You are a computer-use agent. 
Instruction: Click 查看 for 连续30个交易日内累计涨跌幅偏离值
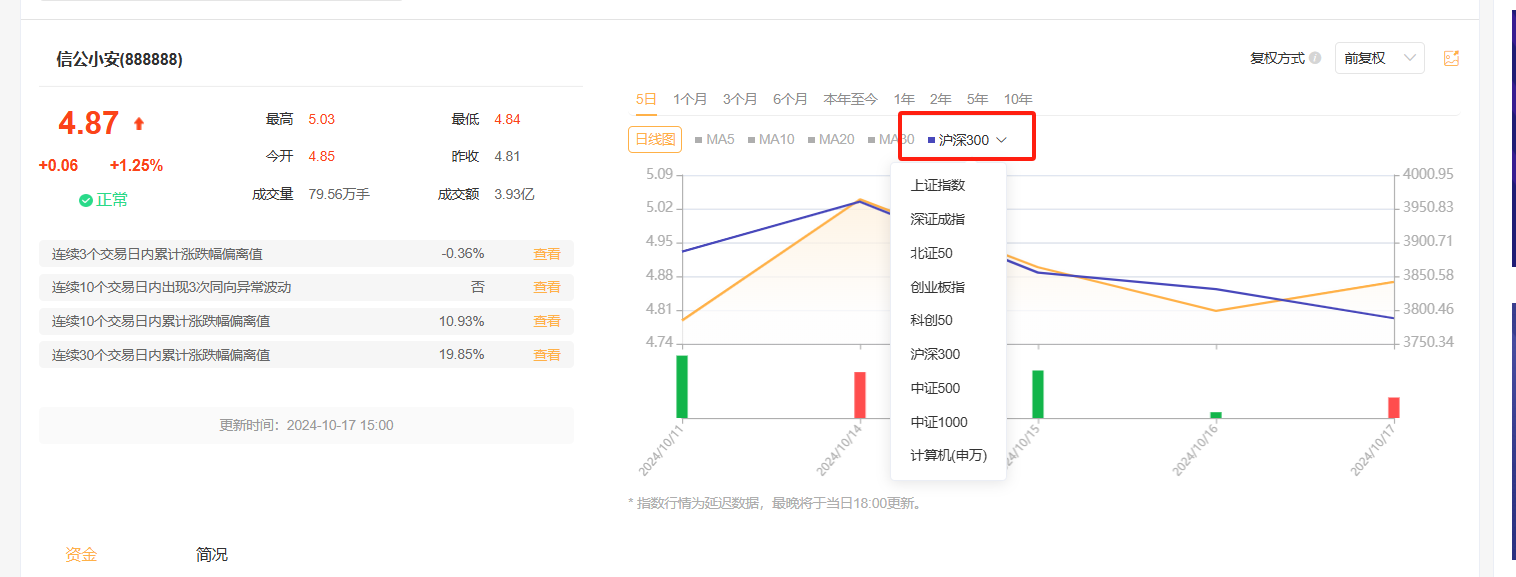(x=547, y=355)
